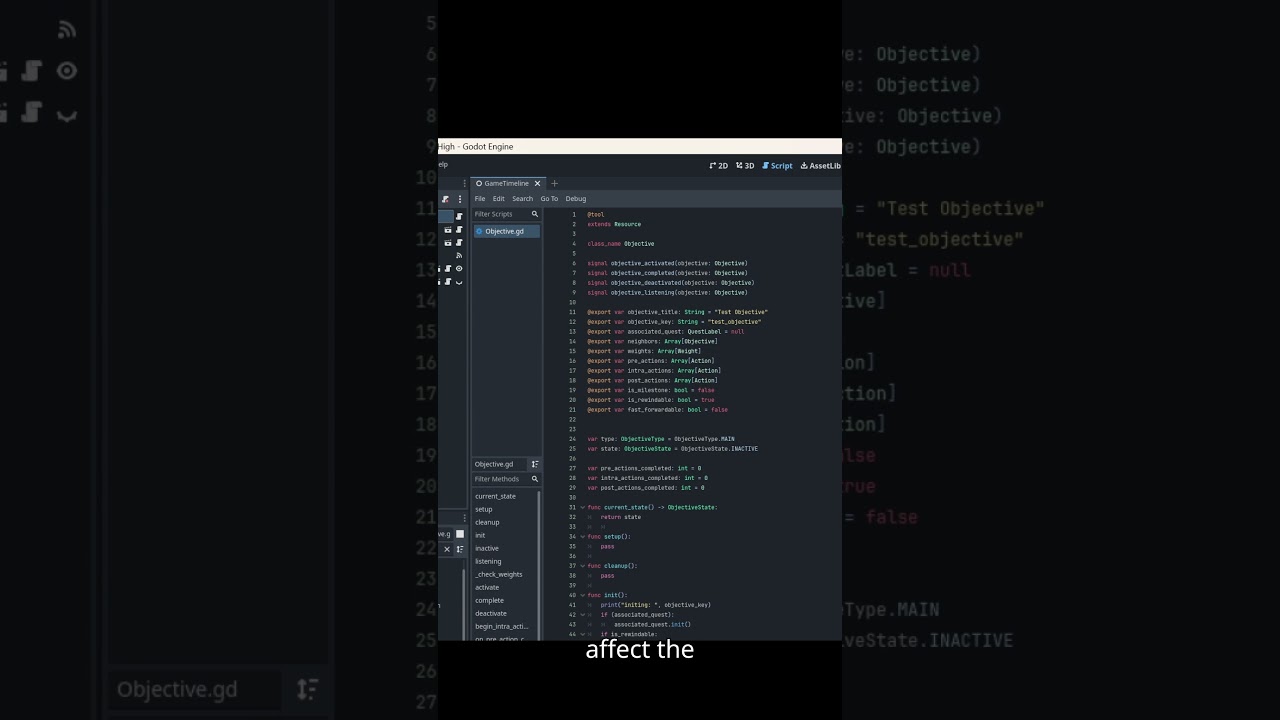Screen dimensions: 1280x720
Task: Jump to the complete method
Action: [x=489, y=600]
